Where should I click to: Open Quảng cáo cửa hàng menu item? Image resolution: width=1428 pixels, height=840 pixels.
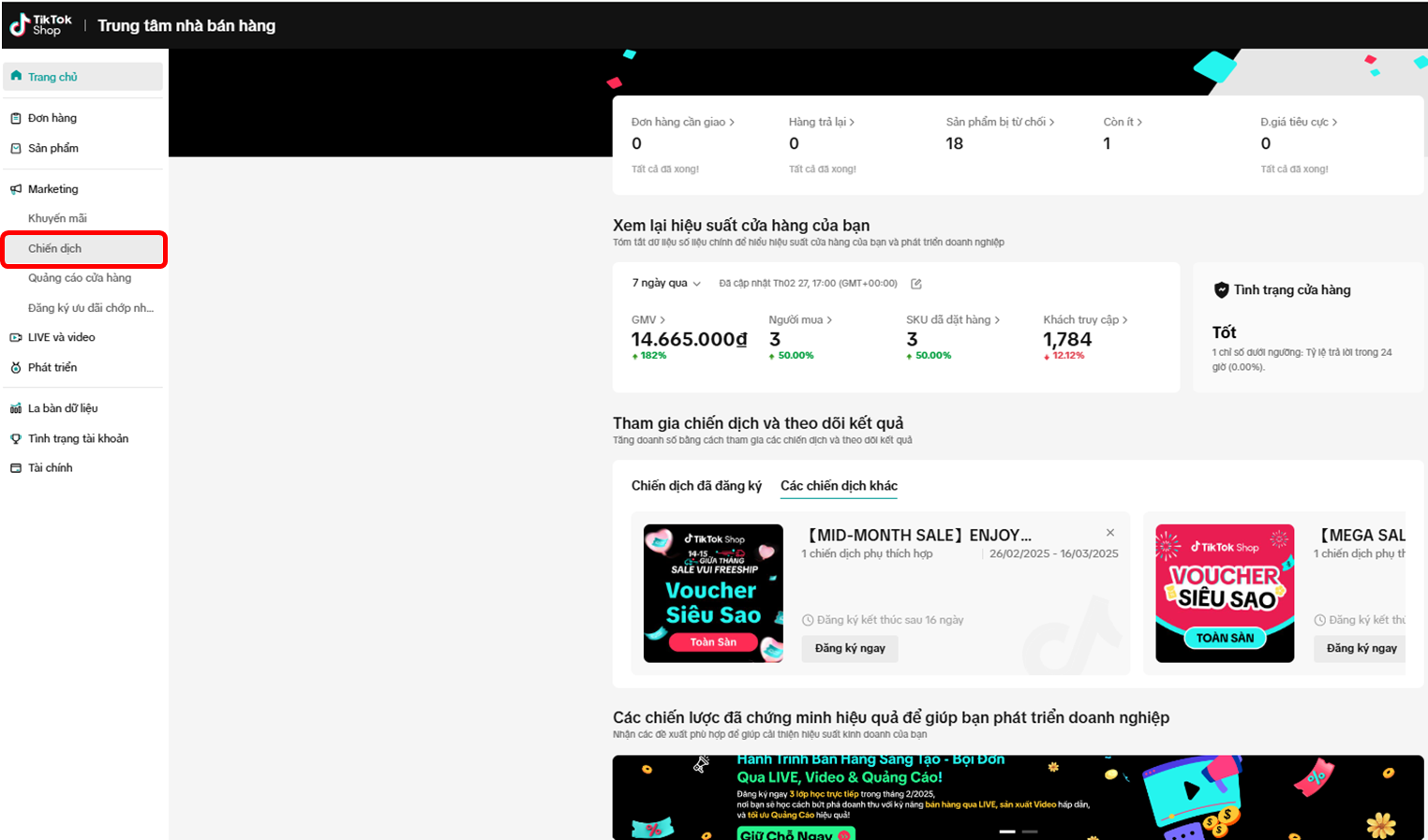[x=80, y=278]
